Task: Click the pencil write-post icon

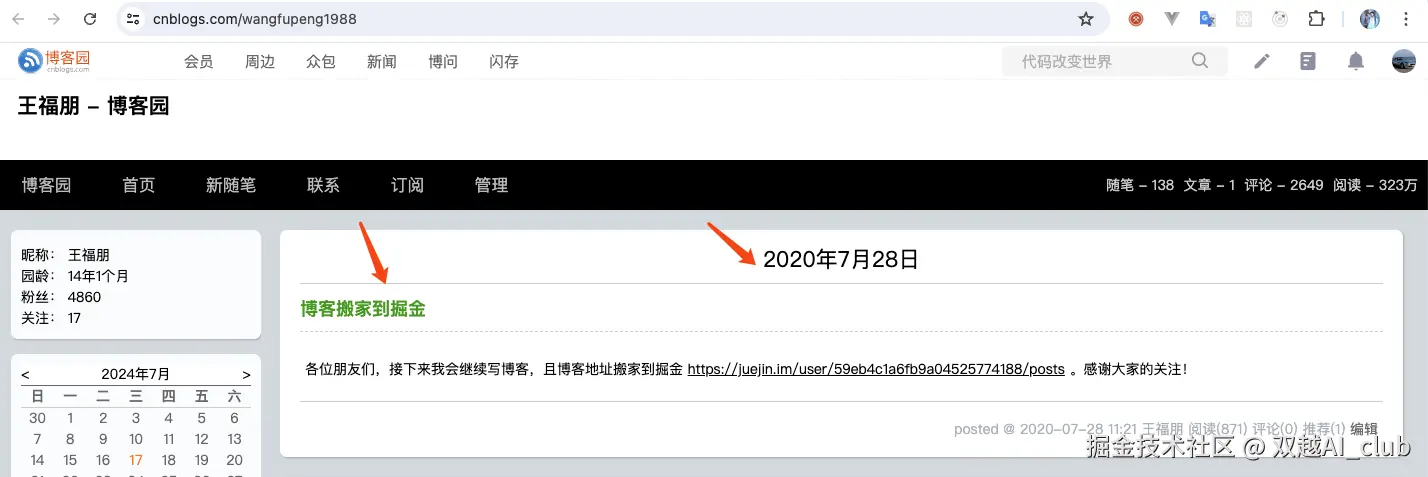Action: point(1262,61)
